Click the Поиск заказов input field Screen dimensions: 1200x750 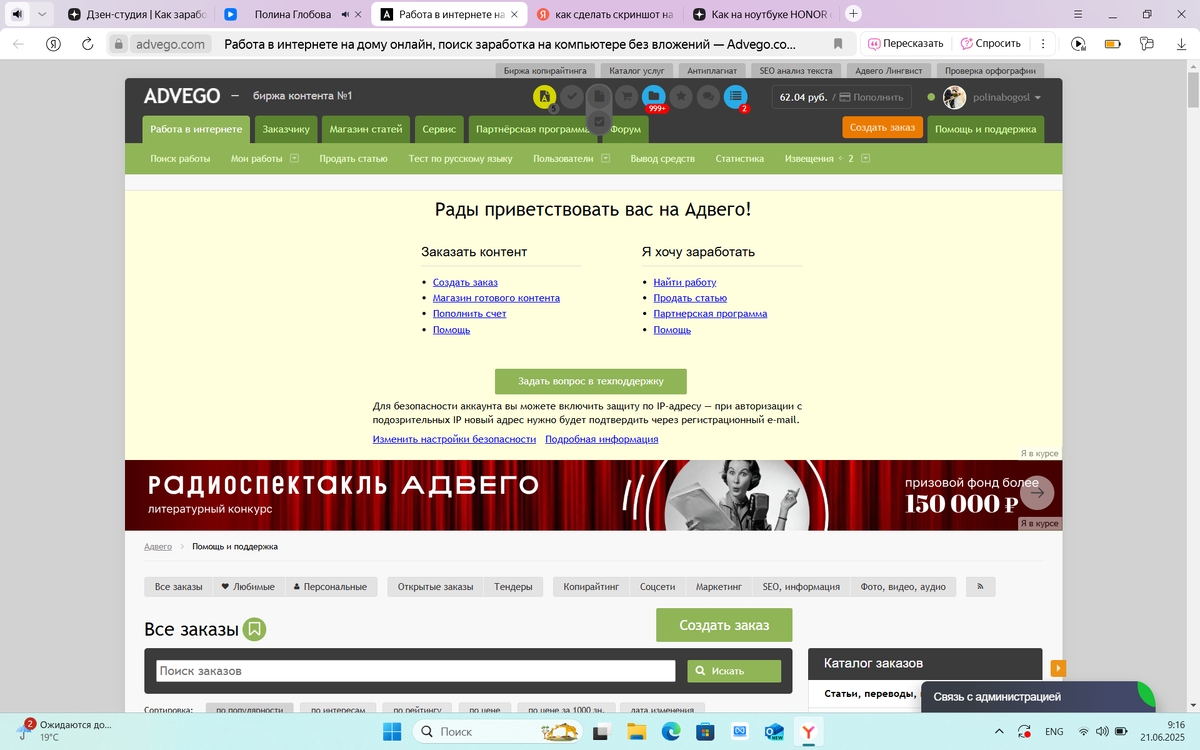tap(415, 671)
